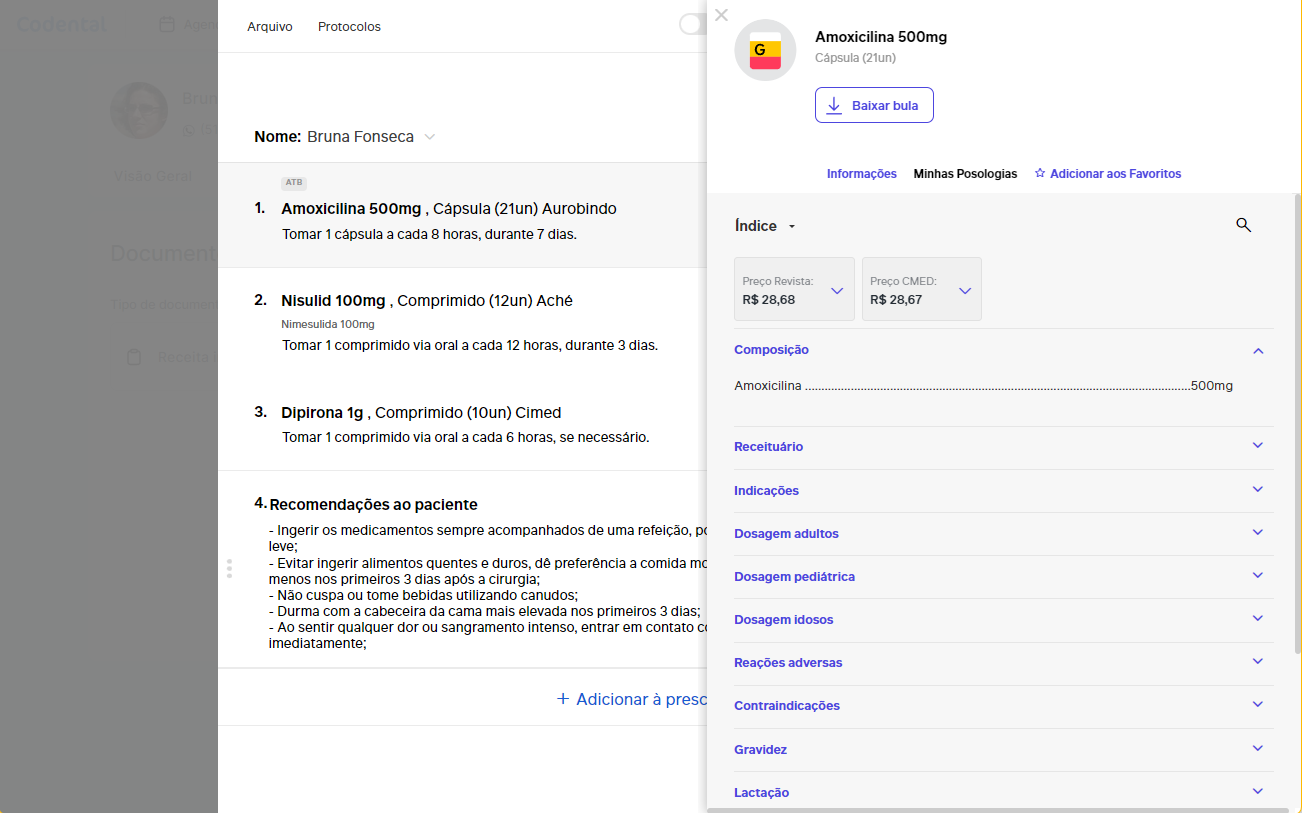Switch to the Minhas Posologias tab
Screen dimensions: 1302x813
pos(965,174)
